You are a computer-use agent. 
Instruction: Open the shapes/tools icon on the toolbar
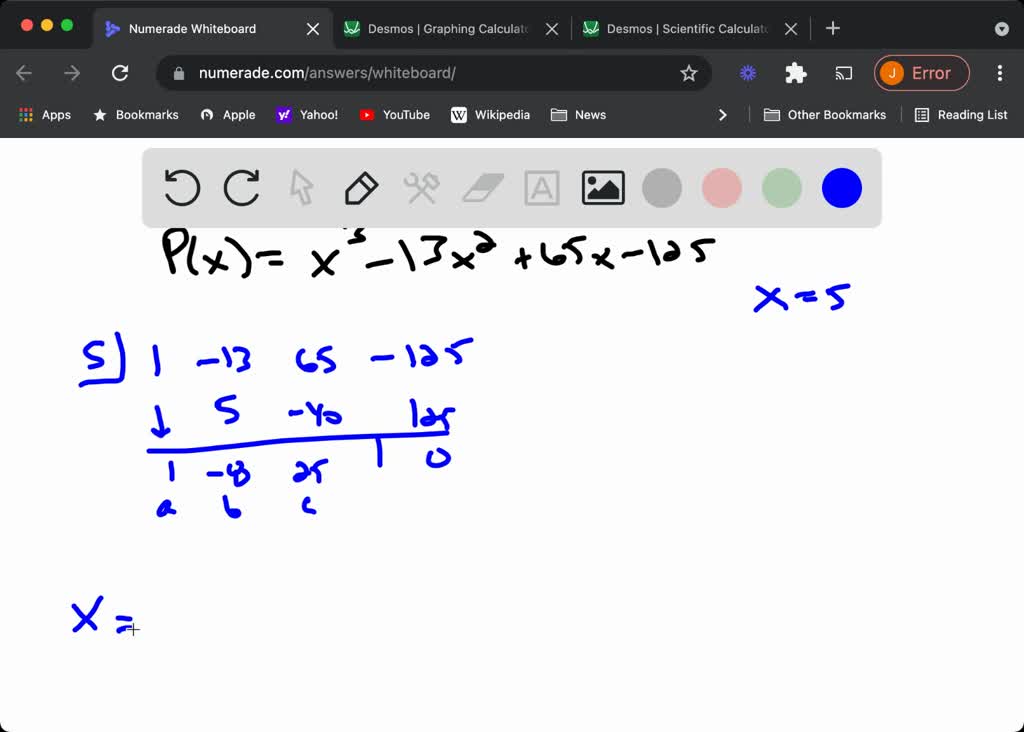tap(421, 187)
